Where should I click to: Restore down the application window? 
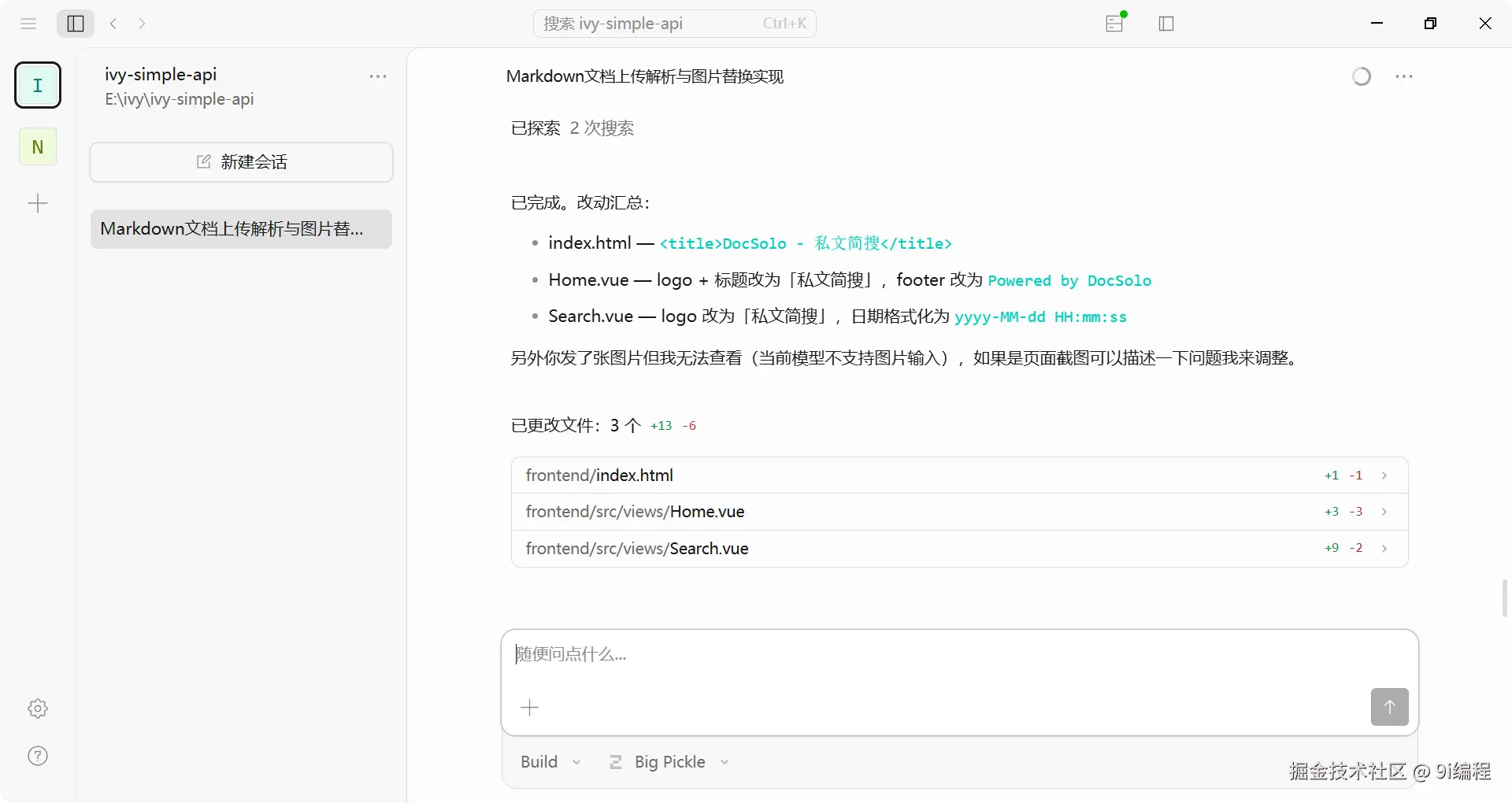(1430, 24)
